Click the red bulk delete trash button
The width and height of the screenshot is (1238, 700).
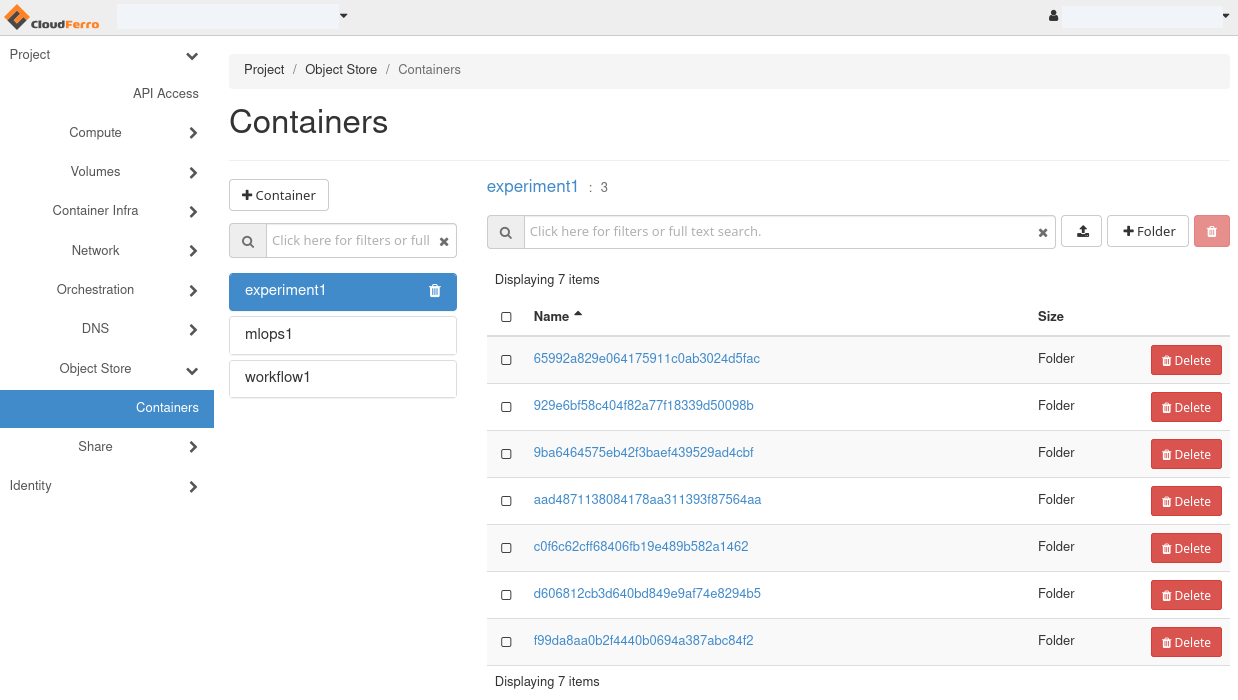(x=1212, y=231)
